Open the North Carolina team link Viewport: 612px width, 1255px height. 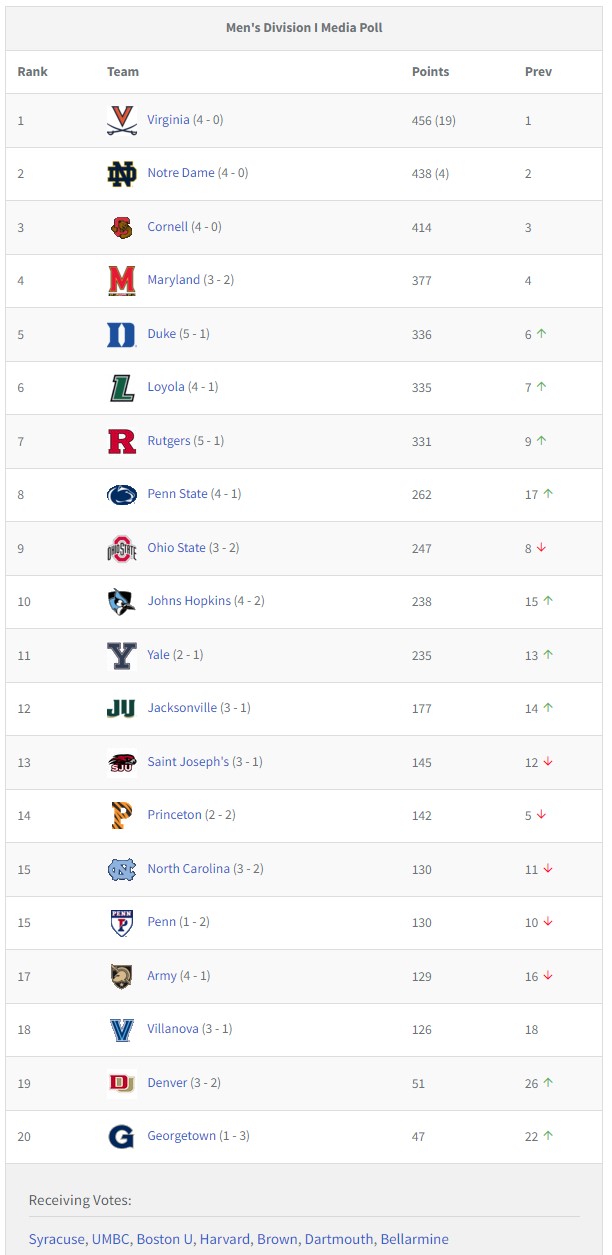pyautogui.click(x=188, y=869)
